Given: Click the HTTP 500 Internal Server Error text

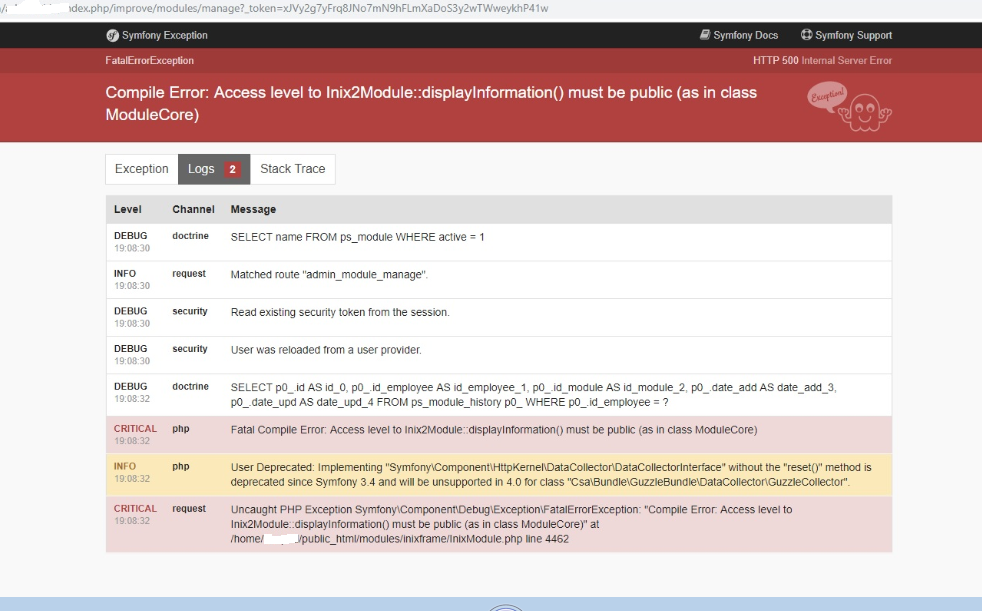Looking at the screenshot, I should point(822,61).
